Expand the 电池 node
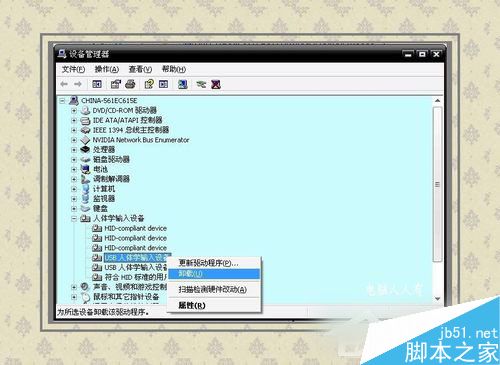Image resolution: width=500 pixels, height=365 pixels. pos(74,169)
